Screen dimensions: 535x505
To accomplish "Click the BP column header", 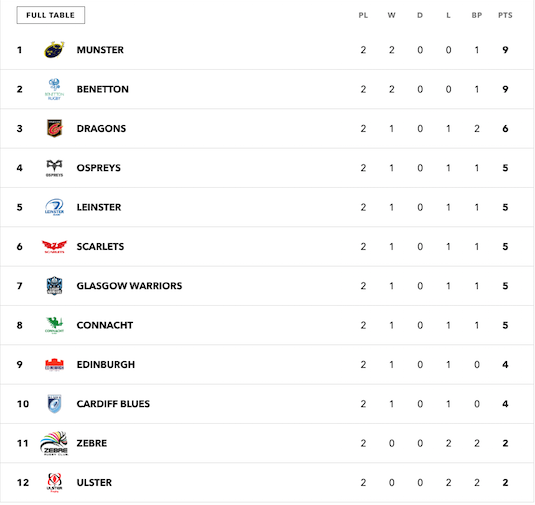I will (x=477, y=15).
